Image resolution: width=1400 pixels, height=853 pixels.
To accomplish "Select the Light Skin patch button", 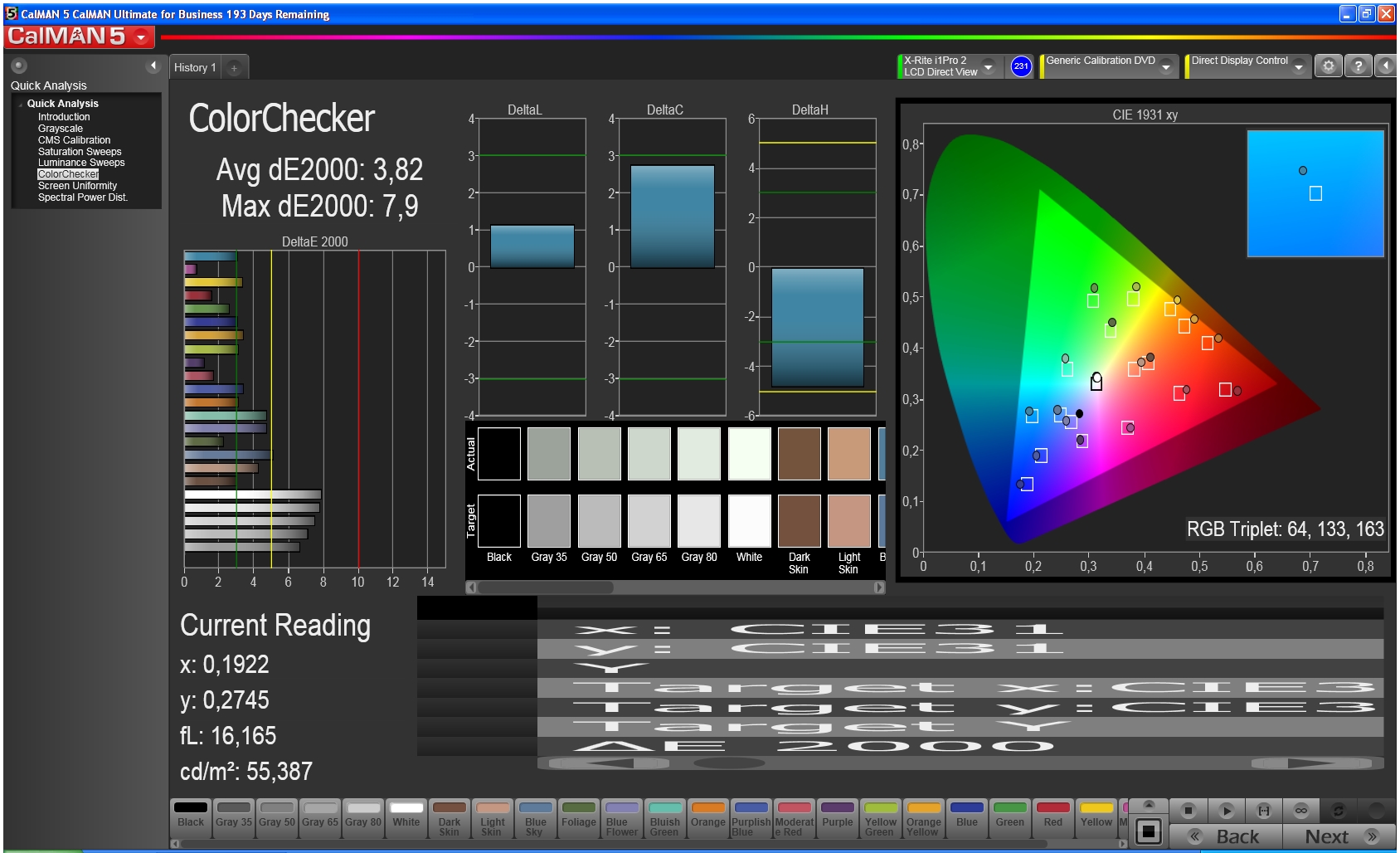I will point(493,818).
